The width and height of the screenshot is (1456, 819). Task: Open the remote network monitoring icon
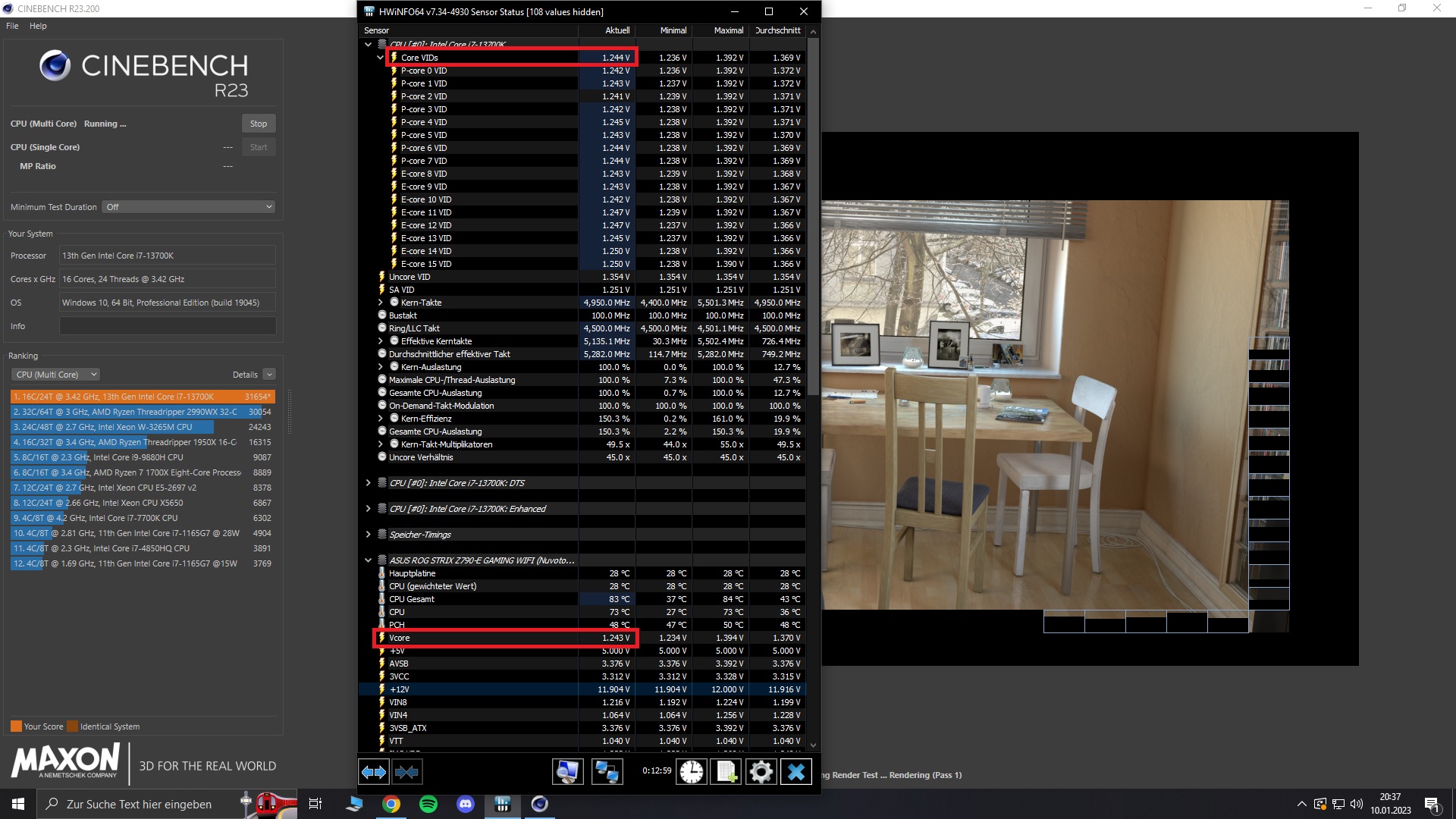tap(607, 772)
